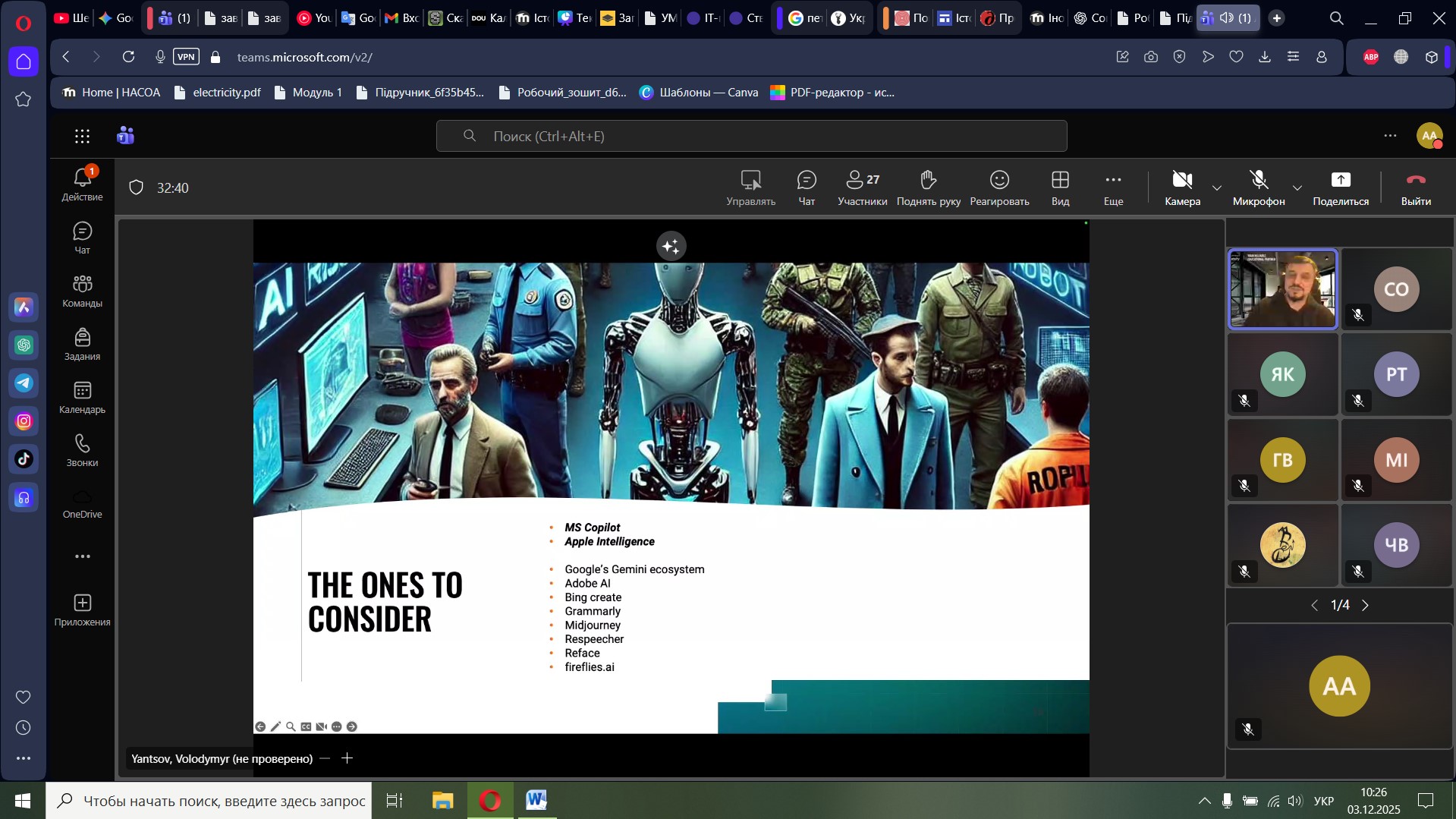Leave the meeting with Выйти button
Viewport: 1456px width, 819px height.
1415,187
